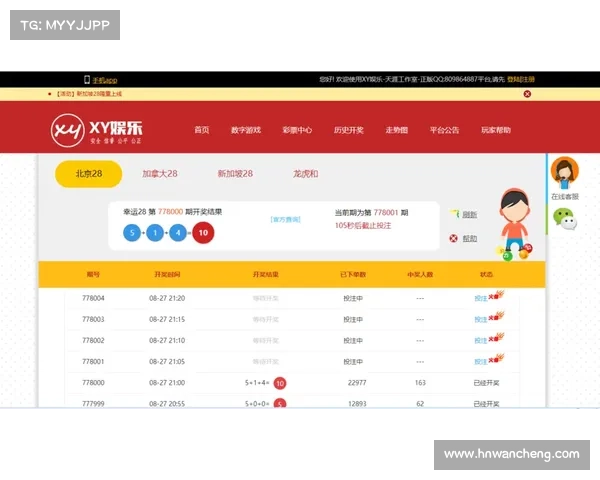Click period number 777999 in table
This screenshot has width=600, height=480.
pos(93,403)
